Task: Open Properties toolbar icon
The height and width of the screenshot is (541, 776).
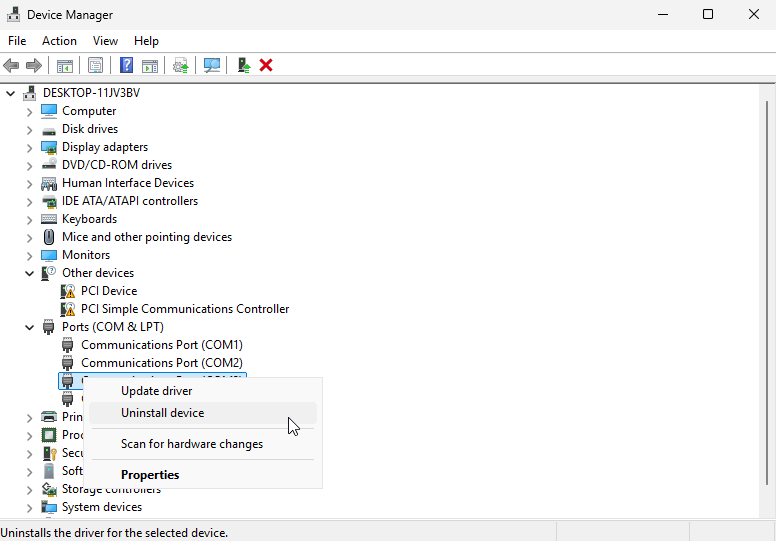Action: [96, 65]
